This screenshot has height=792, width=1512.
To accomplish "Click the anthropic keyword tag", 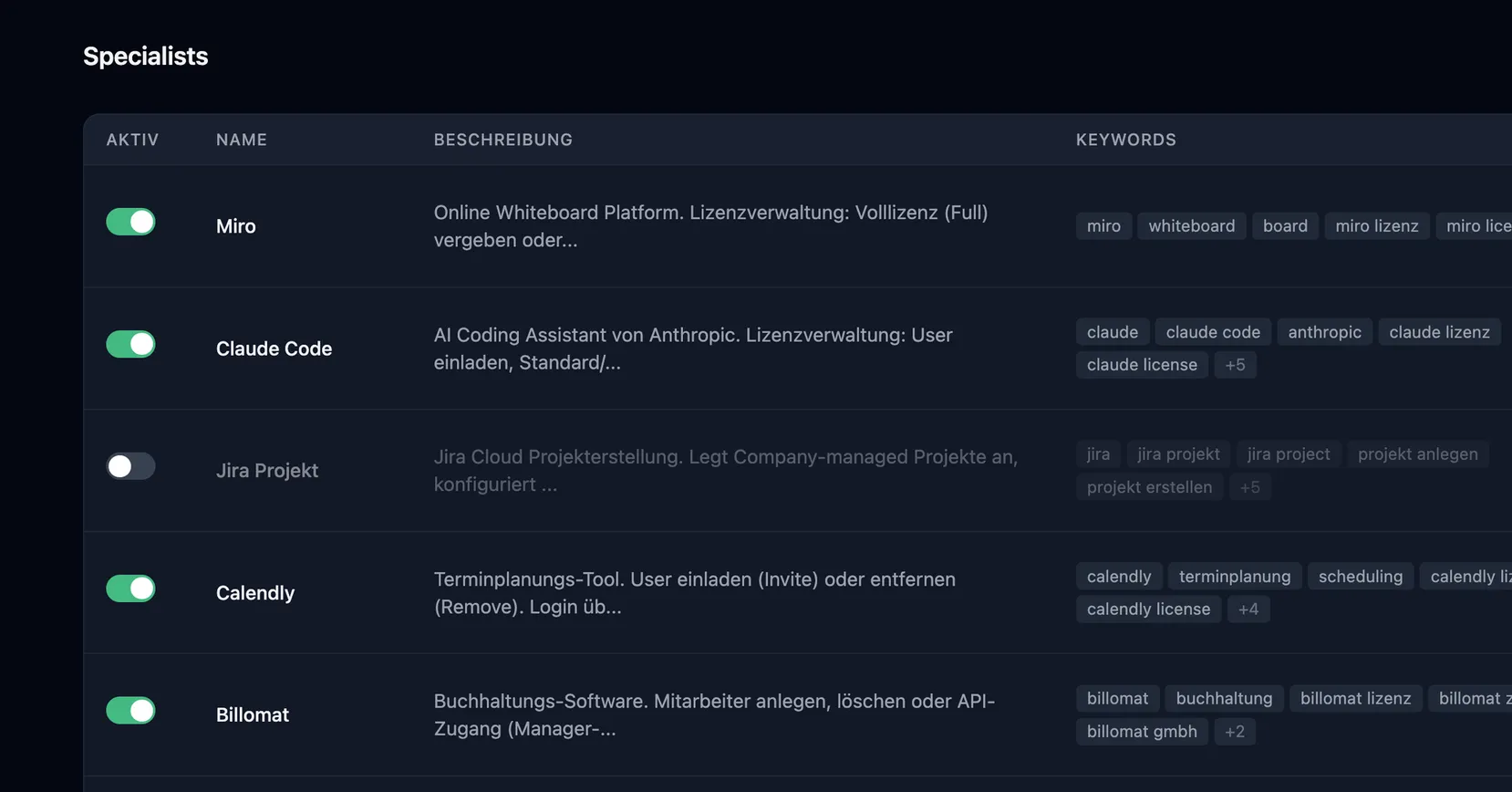I will point(1324,331).
